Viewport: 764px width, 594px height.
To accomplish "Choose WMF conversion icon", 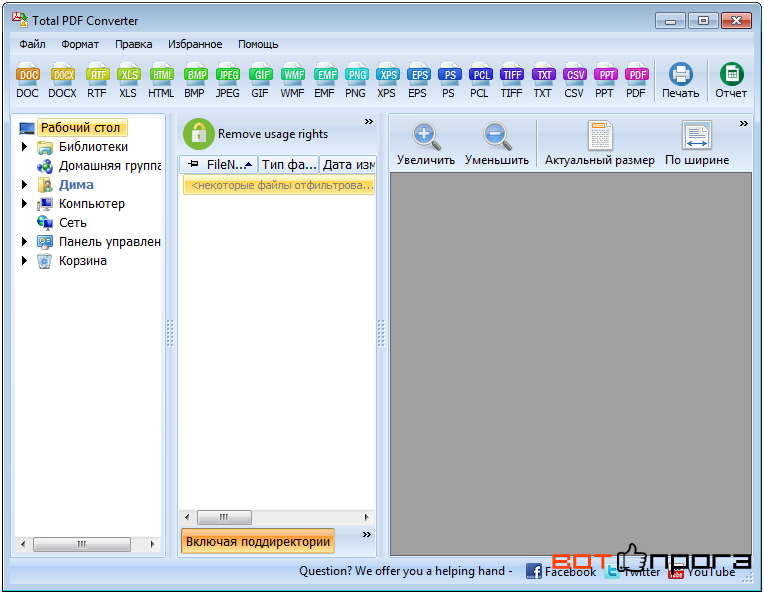I will coord(292,80).
